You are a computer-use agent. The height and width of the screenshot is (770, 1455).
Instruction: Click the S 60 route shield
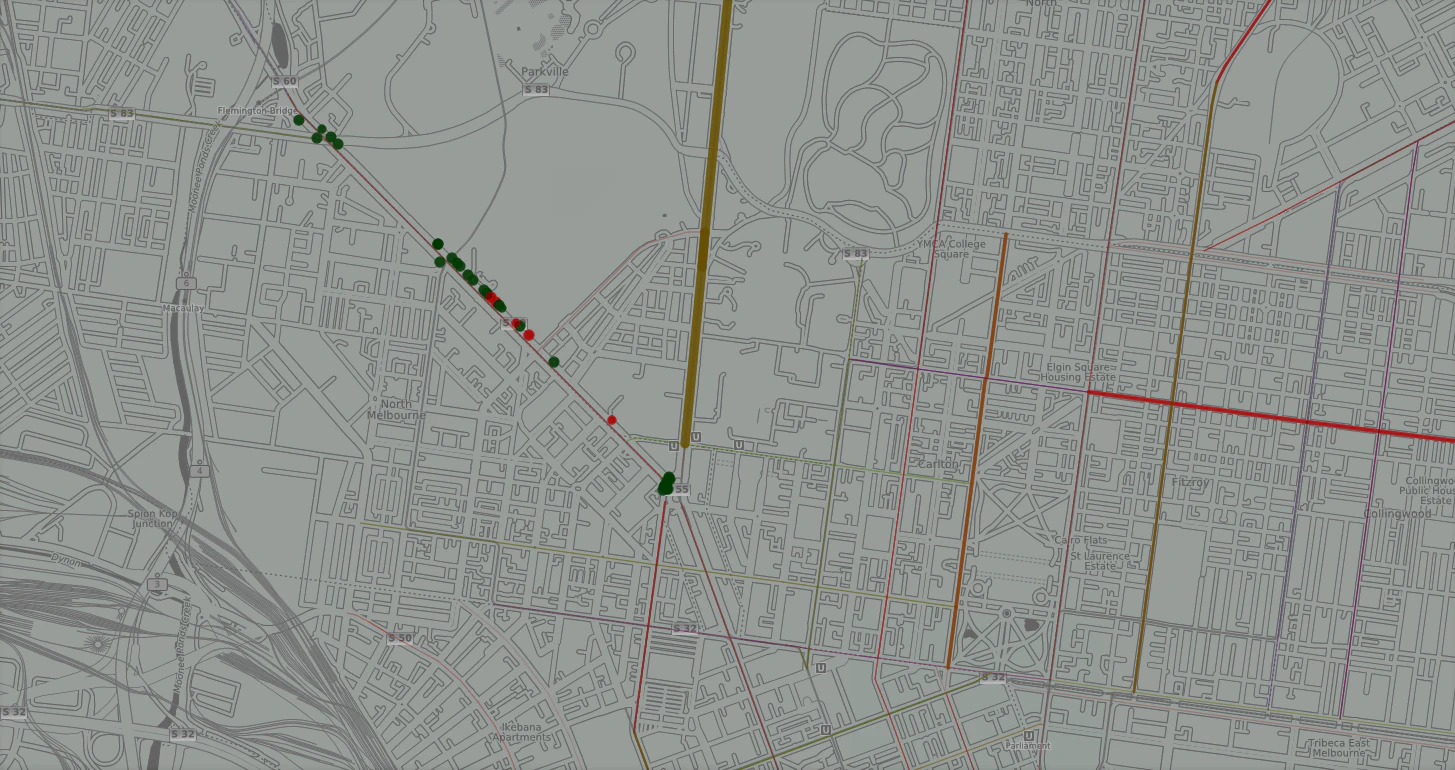[284, 81]
